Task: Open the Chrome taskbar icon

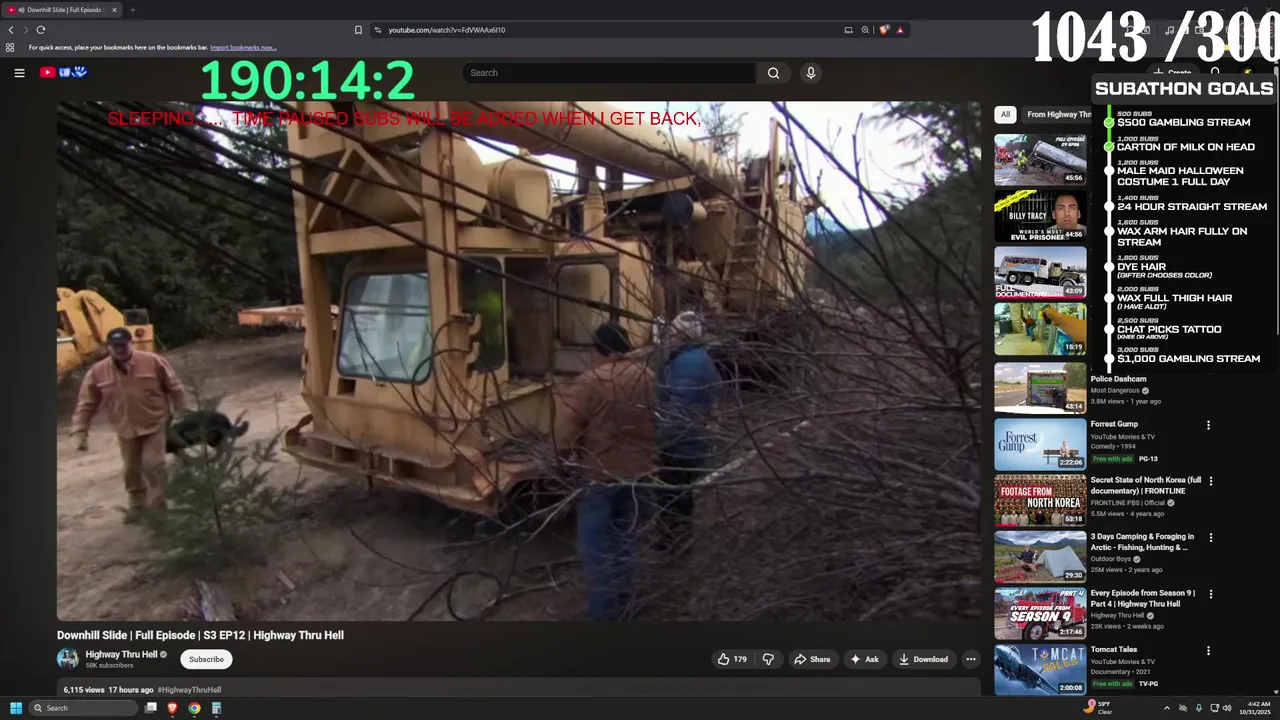Action: tap(194, 708)
